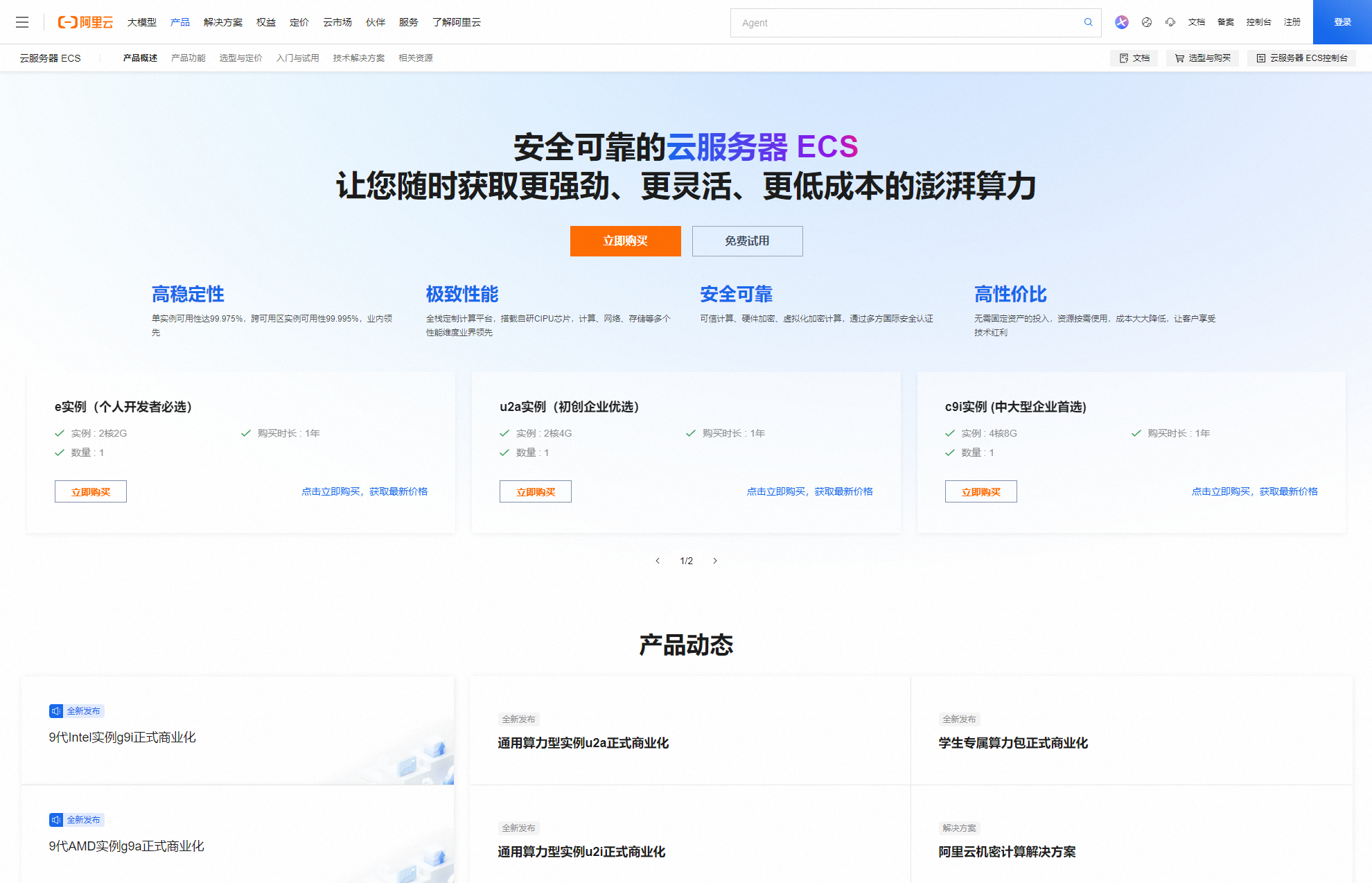The image size is (1372, 883).
Task: Click 点击立即购买，获取最新价格 in u2a实例 card
Action: 810,491
